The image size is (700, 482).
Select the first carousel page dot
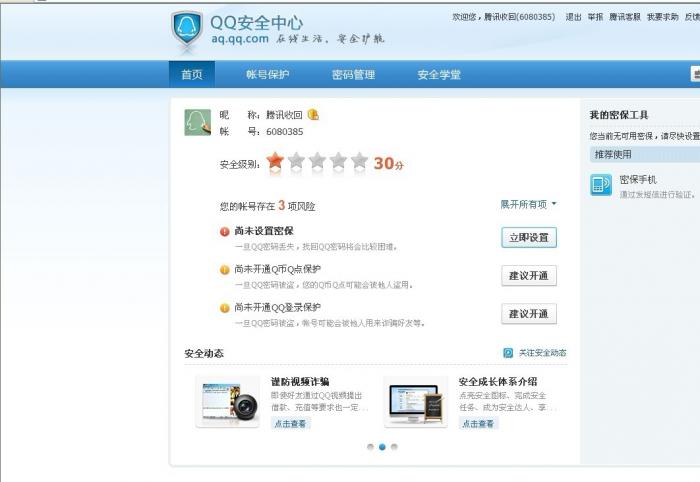(370, 447)
